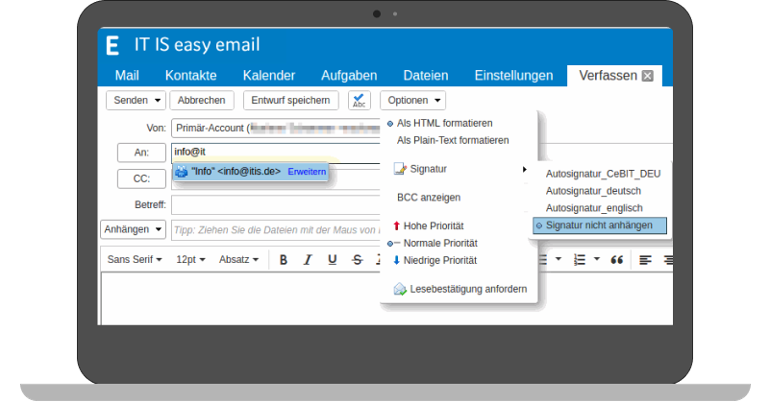Choose Autosignatur_deutsch signature

click(x=593, y=191)
